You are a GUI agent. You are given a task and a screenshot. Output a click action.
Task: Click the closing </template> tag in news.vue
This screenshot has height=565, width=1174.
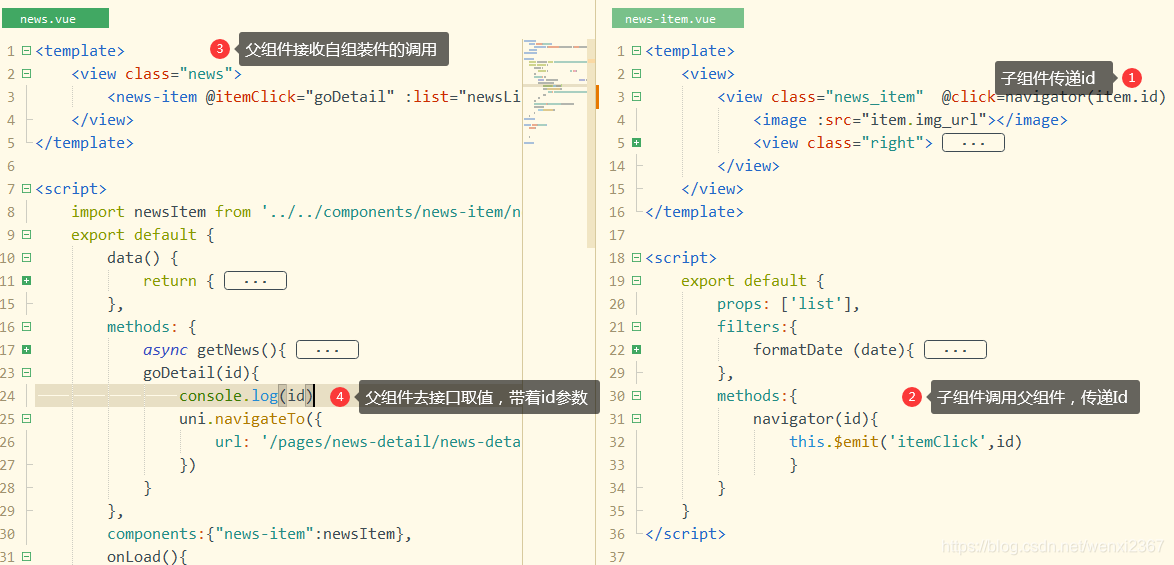click(x=84, y=143)
